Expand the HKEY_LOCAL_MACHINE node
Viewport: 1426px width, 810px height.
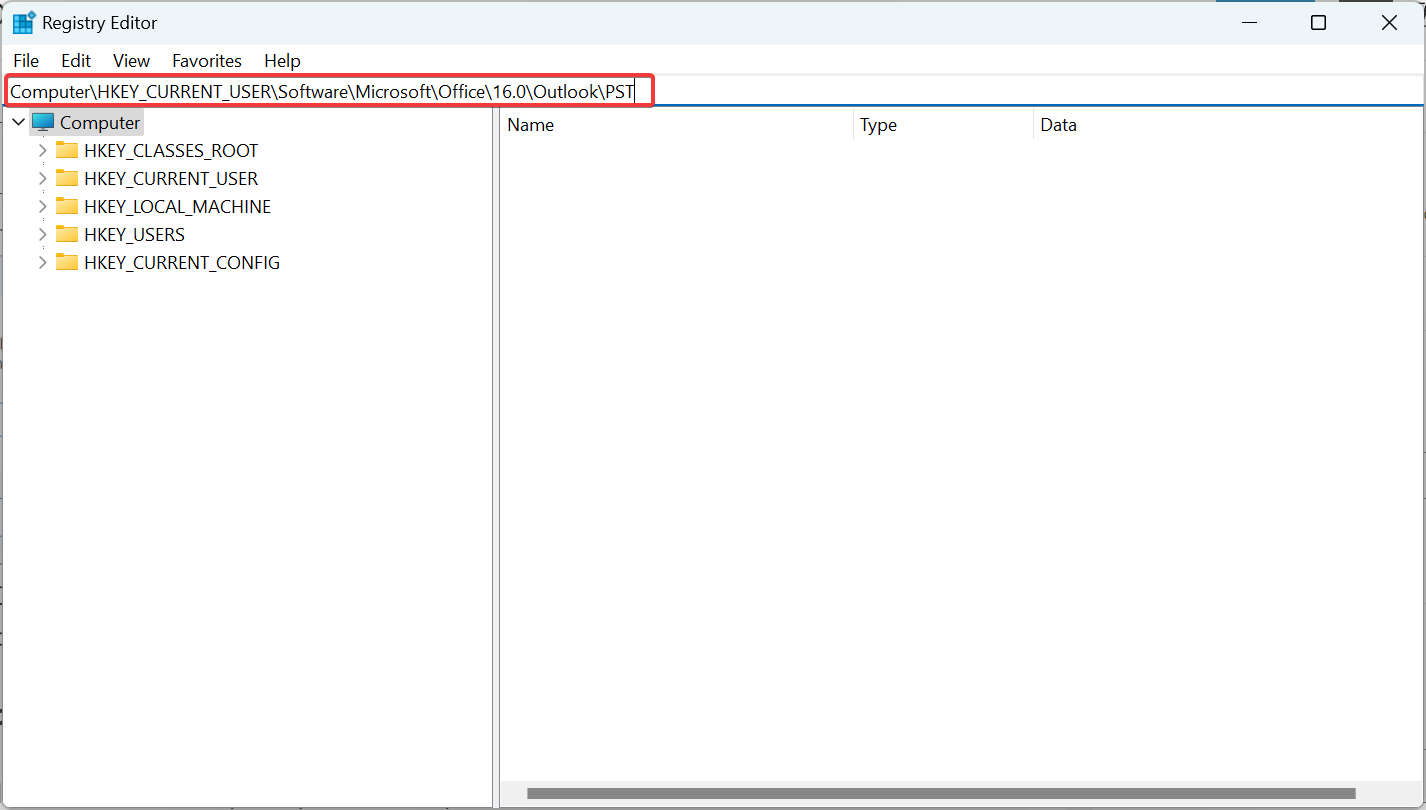(x=42, y=207)
